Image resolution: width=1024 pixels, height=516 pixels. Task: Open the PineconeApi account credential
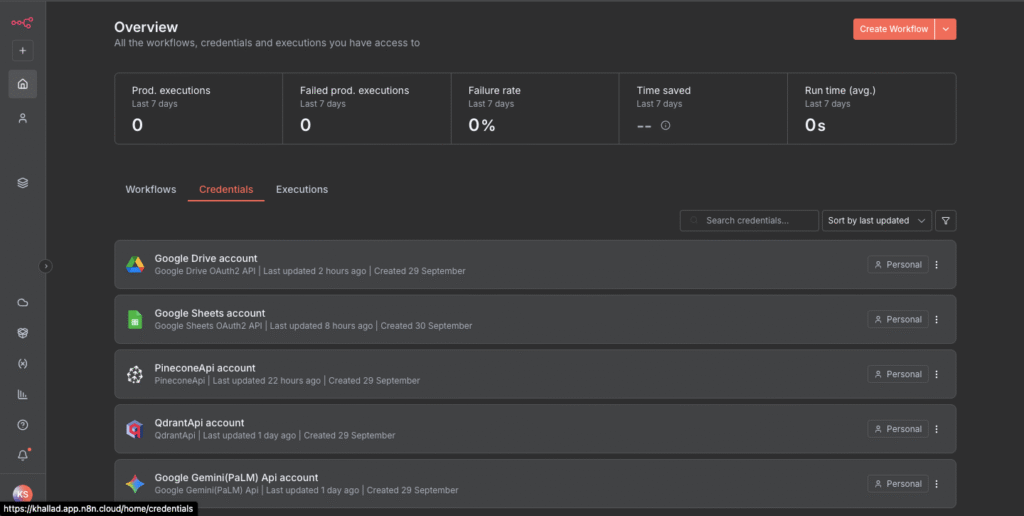coord(205,368)
